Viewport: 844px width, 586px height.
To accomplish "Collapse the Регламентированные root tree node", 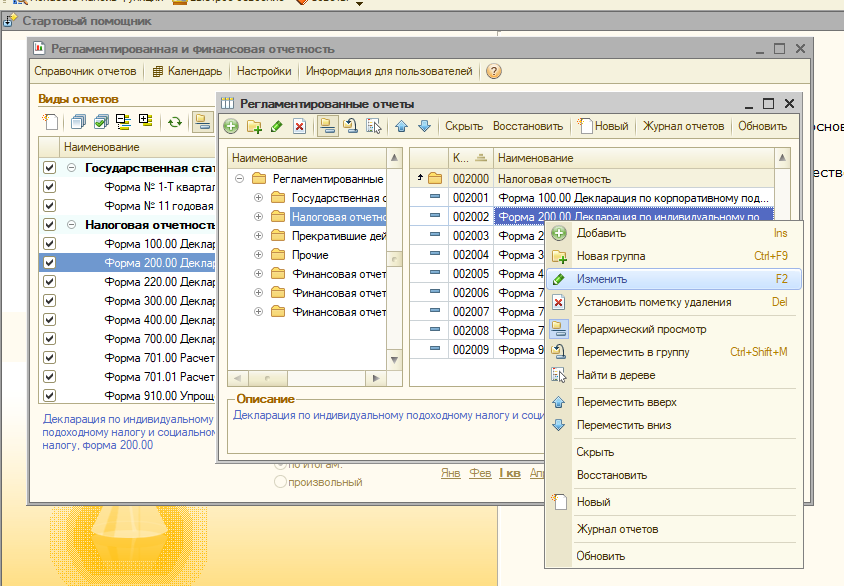I will (x=240, y=178).
